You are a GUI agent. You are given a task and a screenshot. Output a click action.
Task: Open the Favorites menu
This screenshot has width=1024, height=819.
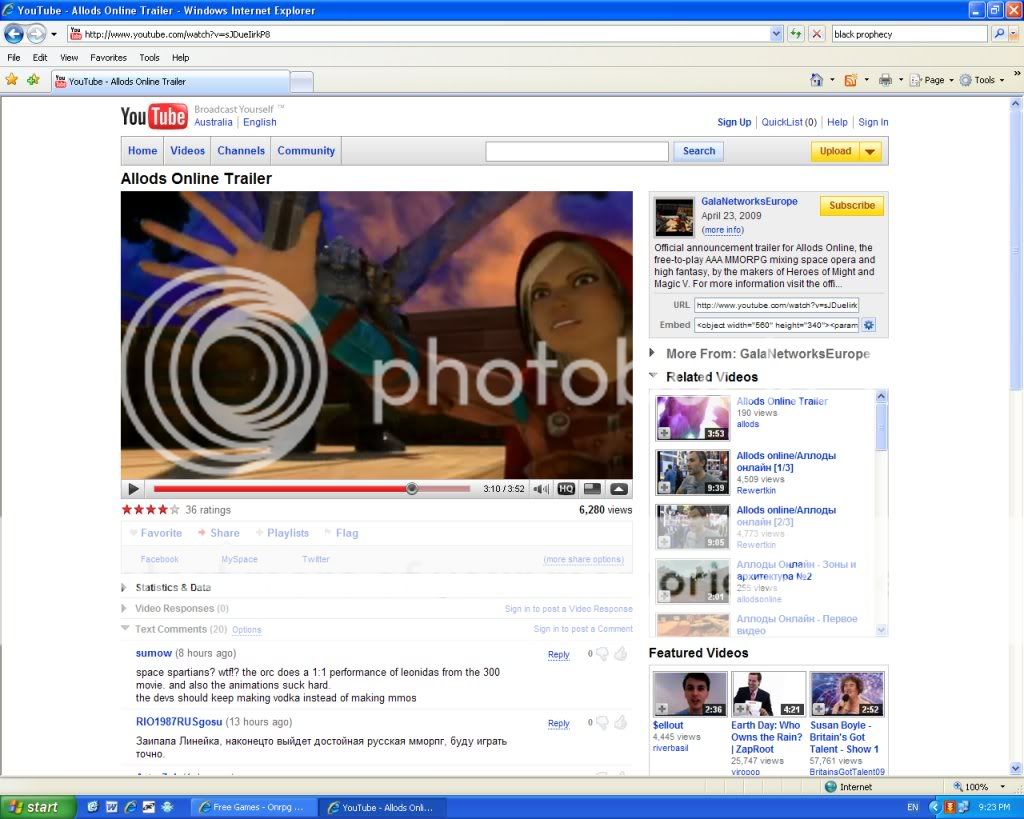point(108,58)
